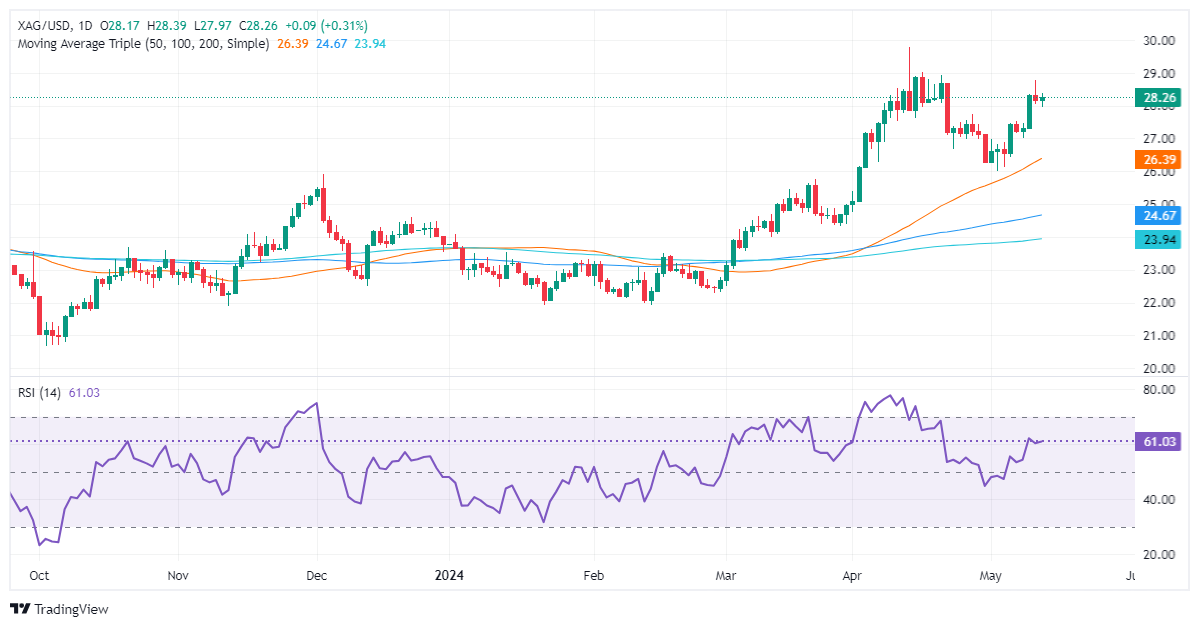
Task: Click the 20.00 RSI scale label
Action: pos(1158,554)
